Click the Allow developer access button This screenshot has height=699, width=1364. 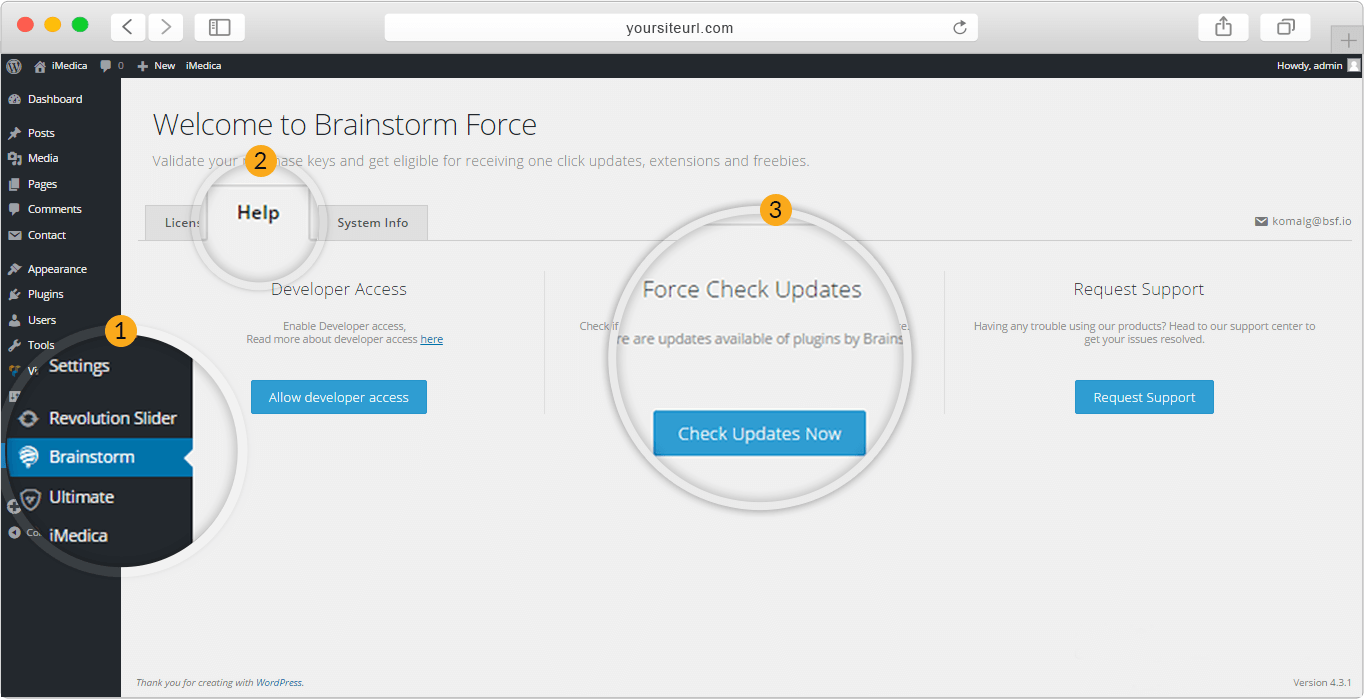(x=339, y=397)
